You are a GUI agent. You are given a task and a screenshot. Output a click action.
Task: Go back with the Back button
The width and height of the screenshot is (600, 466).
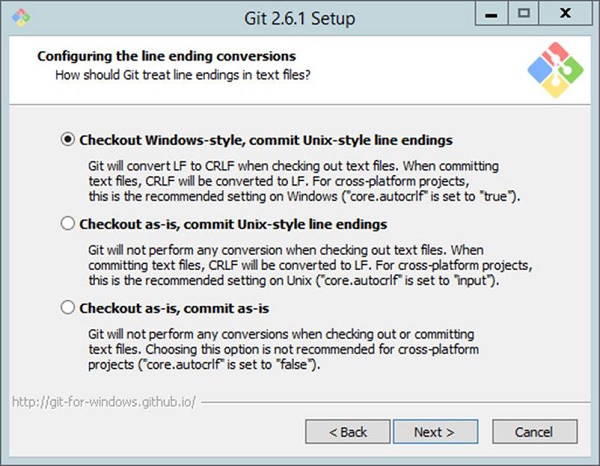(348, 432)
